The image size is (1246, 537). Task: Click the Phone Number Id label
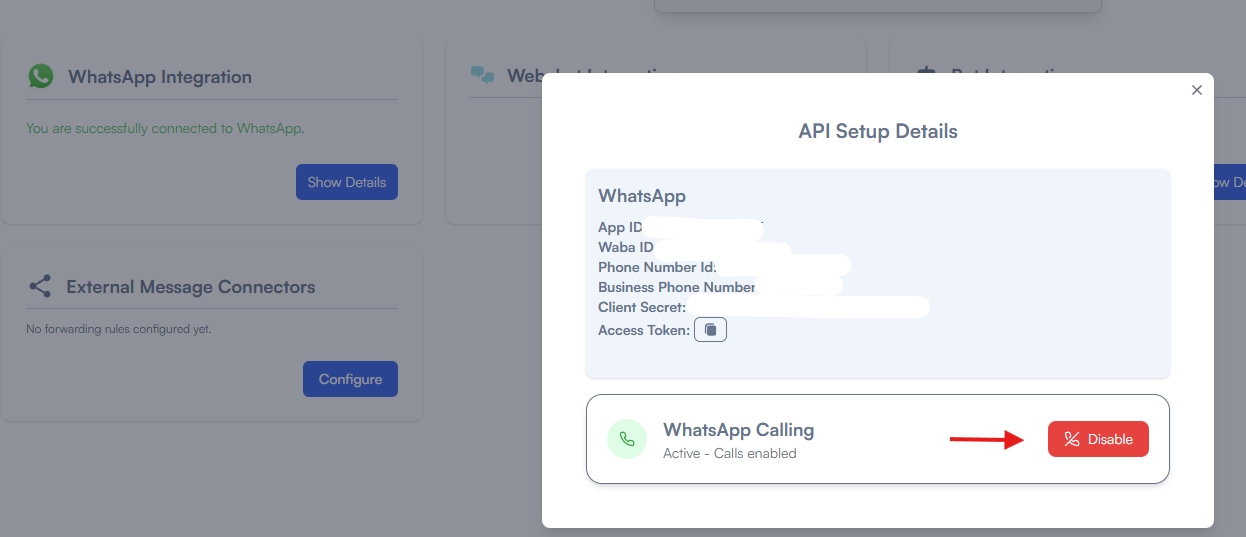coord(657,267)
